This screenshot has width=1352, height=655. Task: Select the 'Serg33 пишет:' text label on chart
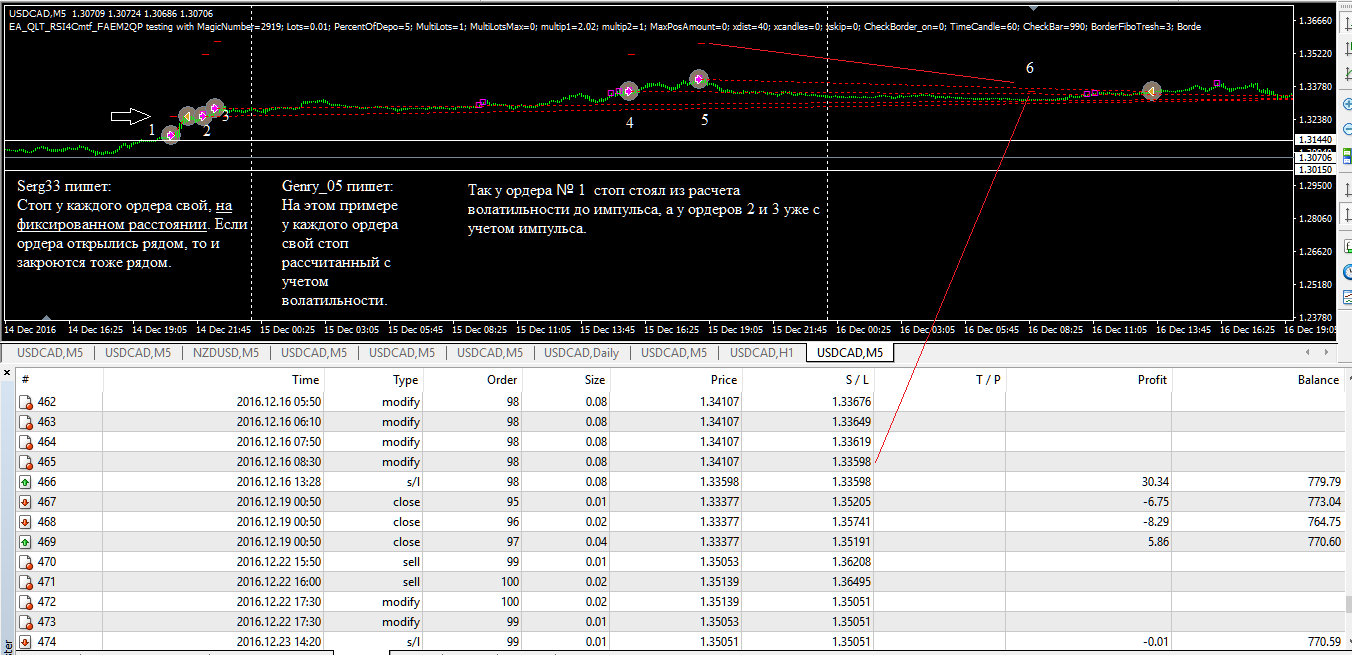[65, 187]
